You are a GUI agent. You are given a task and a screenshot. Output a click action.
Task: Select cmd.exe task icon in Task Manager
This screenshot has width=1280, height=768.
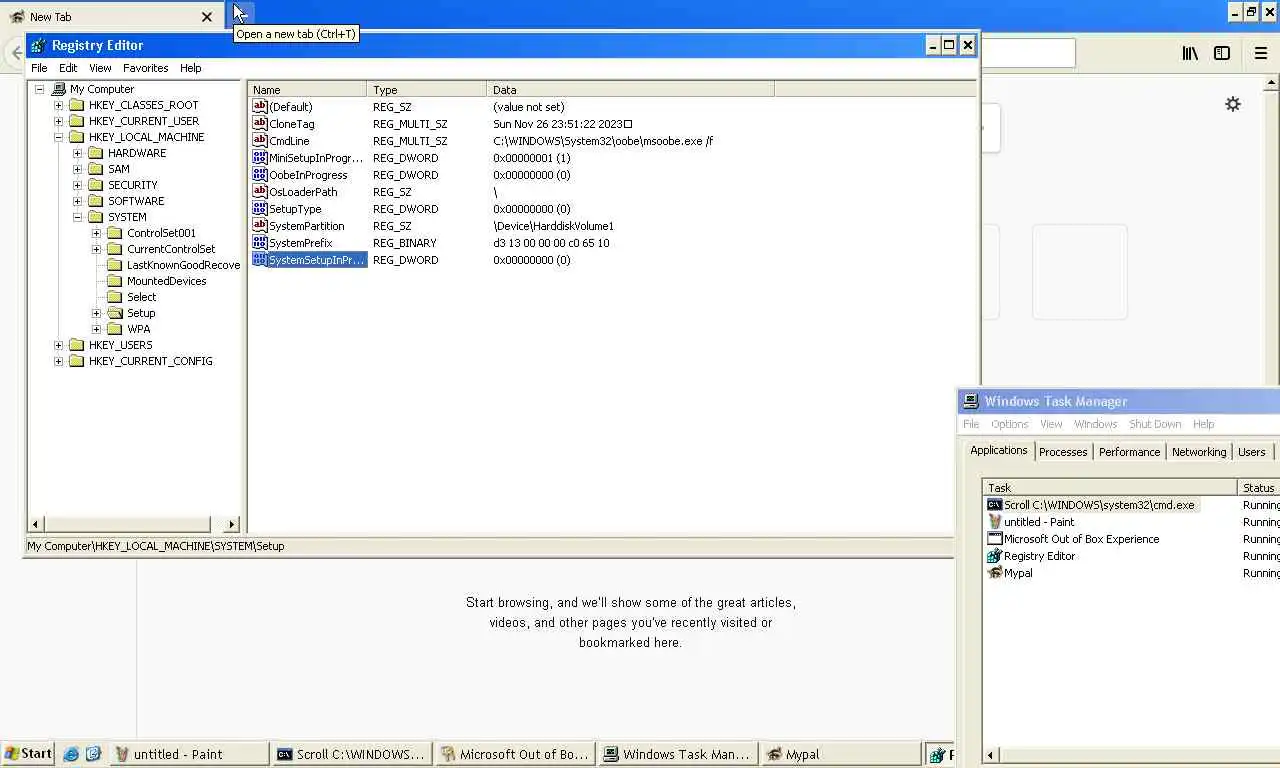coord(994,505)
